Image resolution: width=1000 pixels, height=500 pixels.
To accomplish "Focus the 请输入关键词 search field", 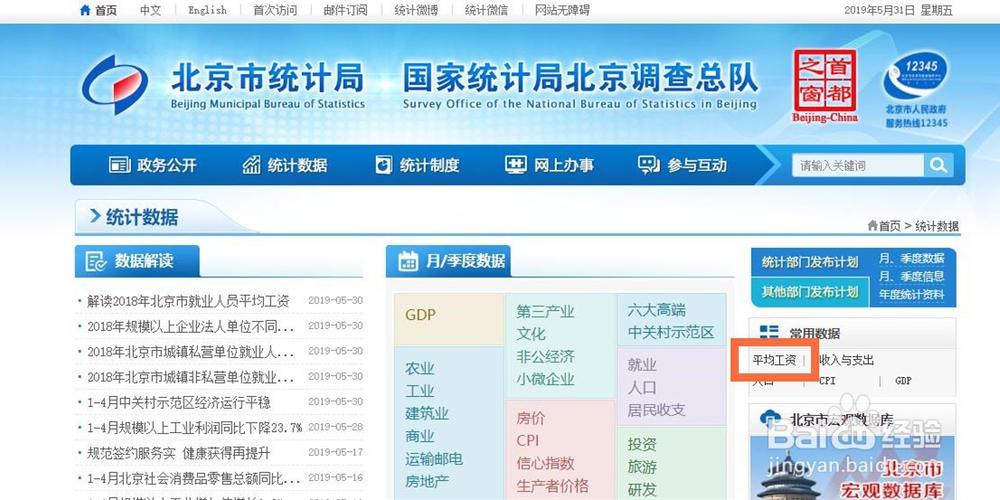I will [x=858, y=165].
